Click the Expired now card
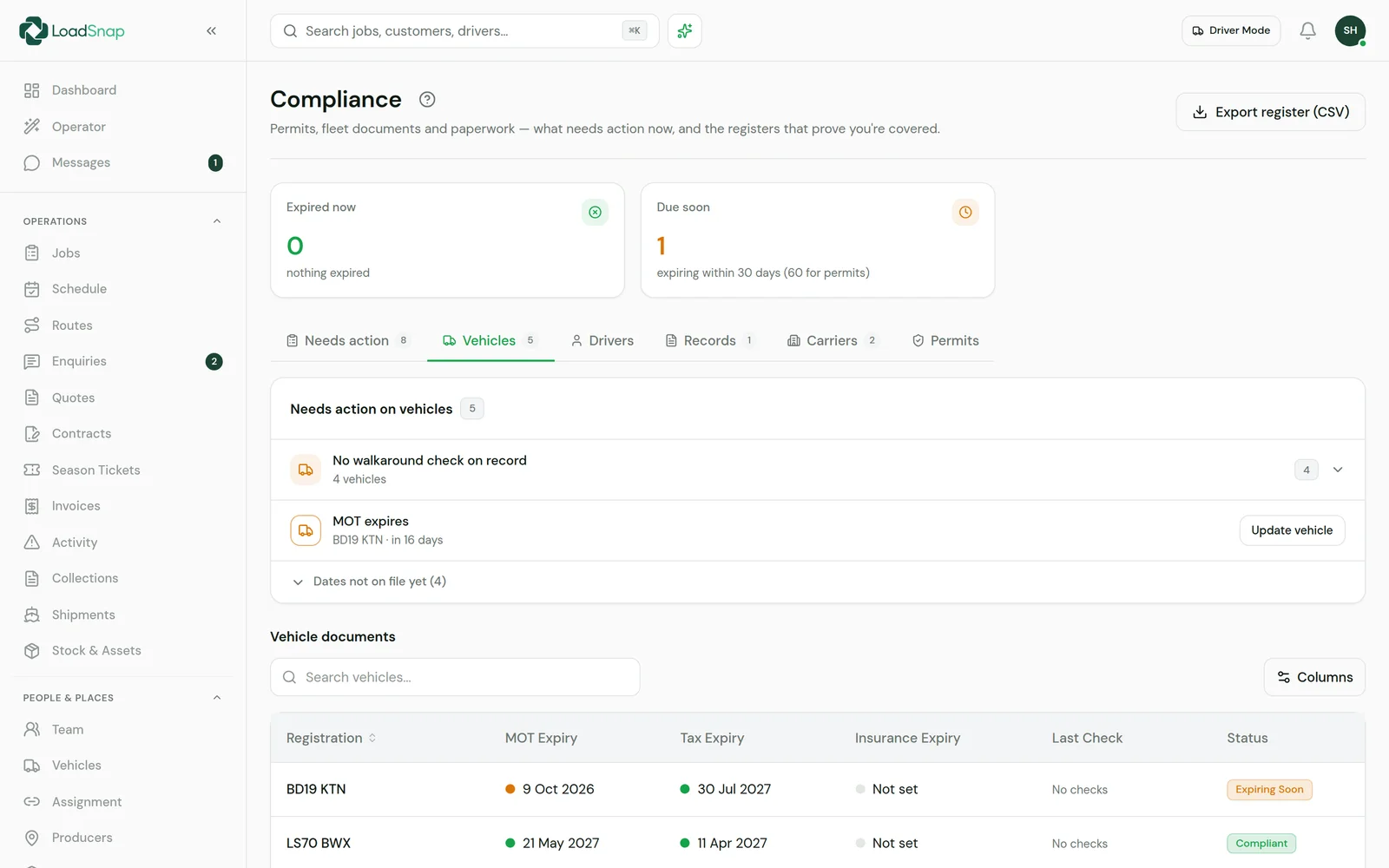The width and height of the screenshot is (1389, 868). [x=447, y=240]
